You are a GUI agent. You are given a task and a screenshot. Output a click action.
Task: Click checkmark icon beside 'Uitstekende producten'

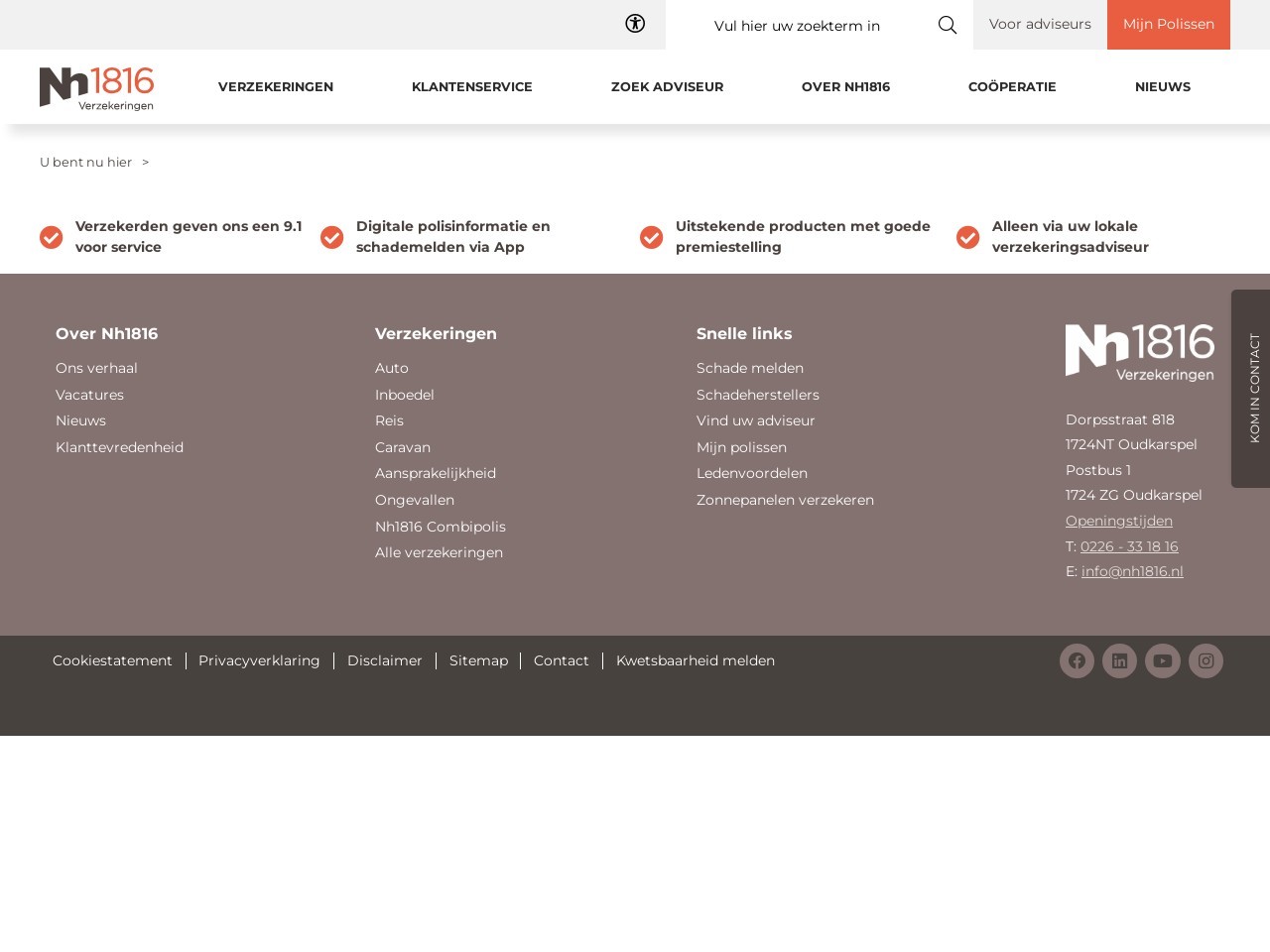(x=651, y=238)
